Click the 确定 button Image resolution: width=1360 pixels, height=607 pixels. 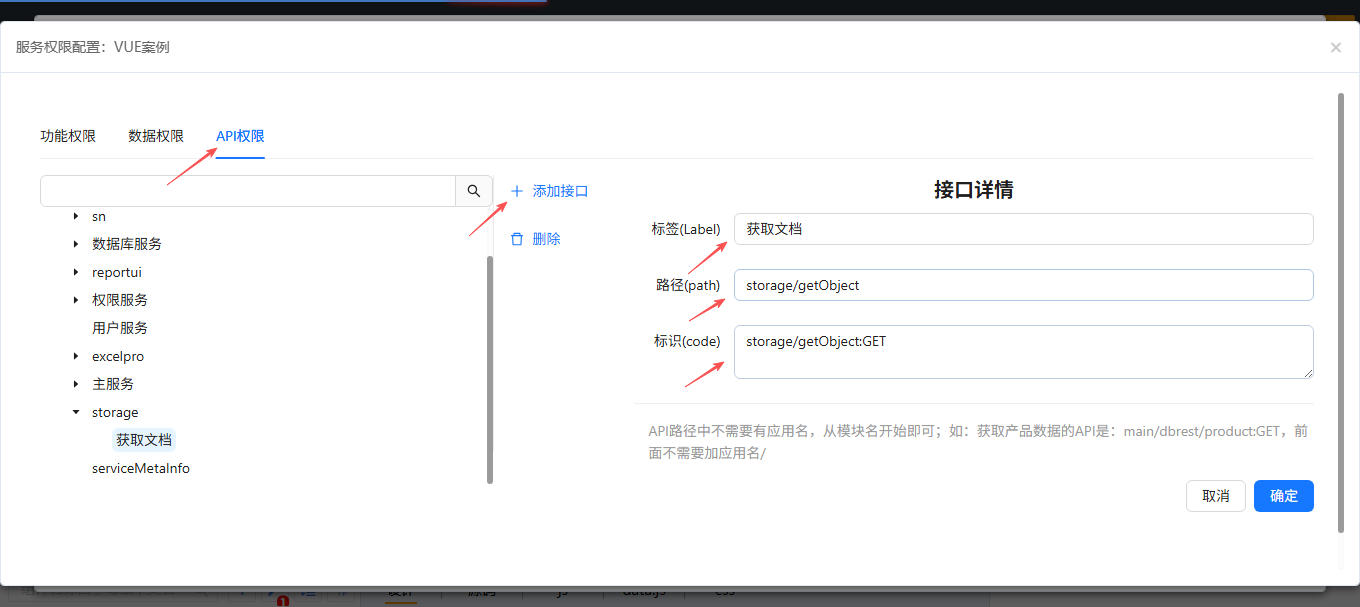1283,496
